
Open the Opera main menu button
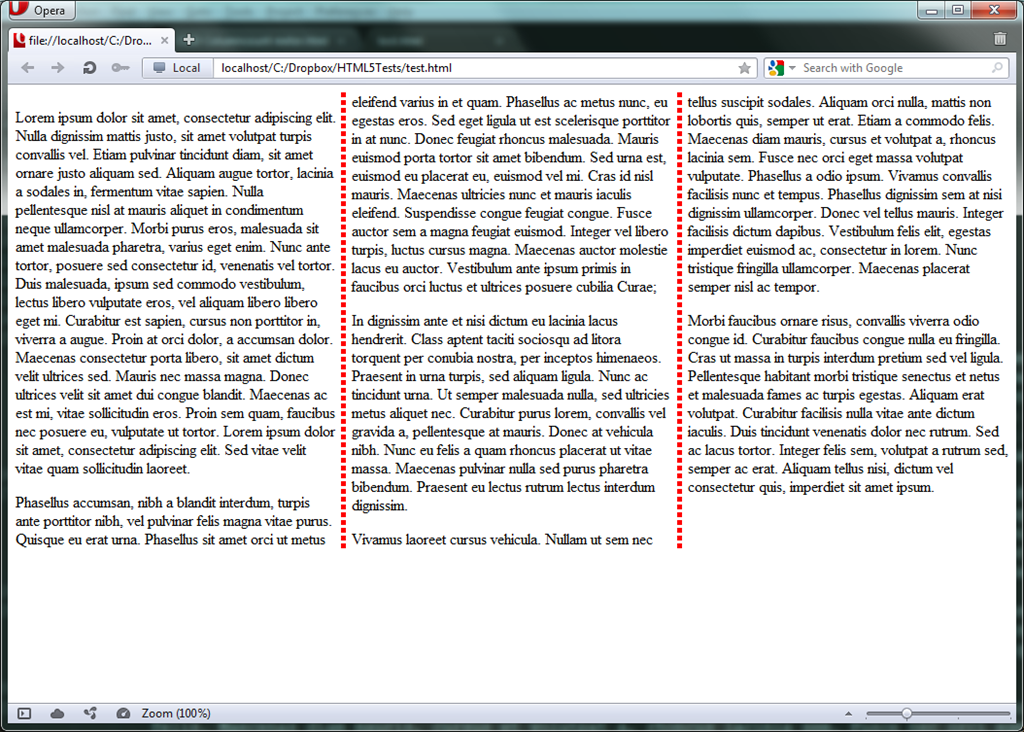pyautogui.click(x=42, y=10)
